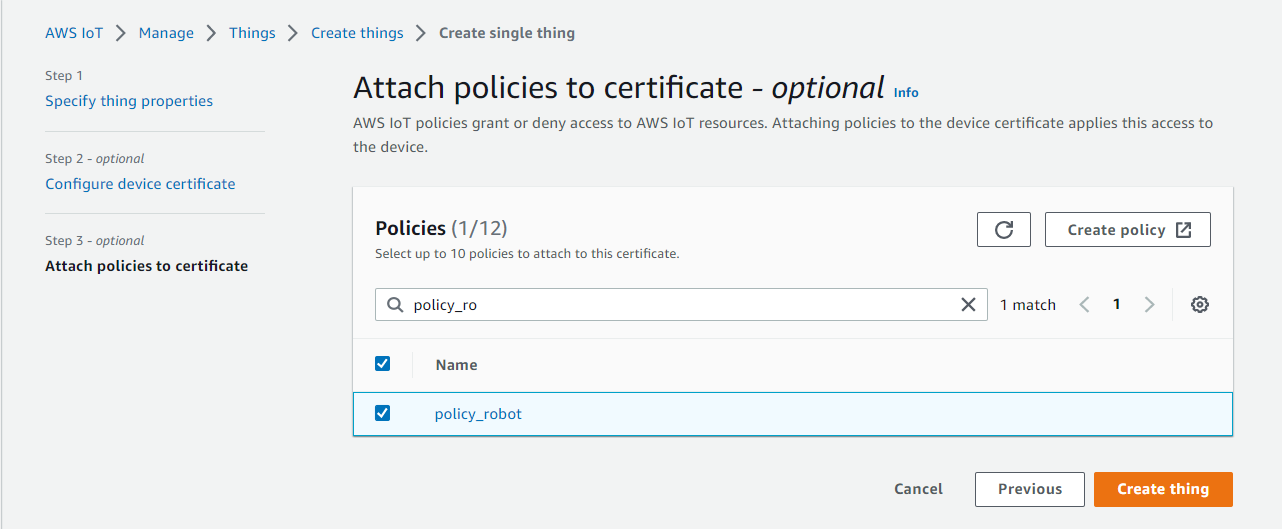Sort by the Name column header
This screenshot has width=1282, height=529.
(456, 365)
